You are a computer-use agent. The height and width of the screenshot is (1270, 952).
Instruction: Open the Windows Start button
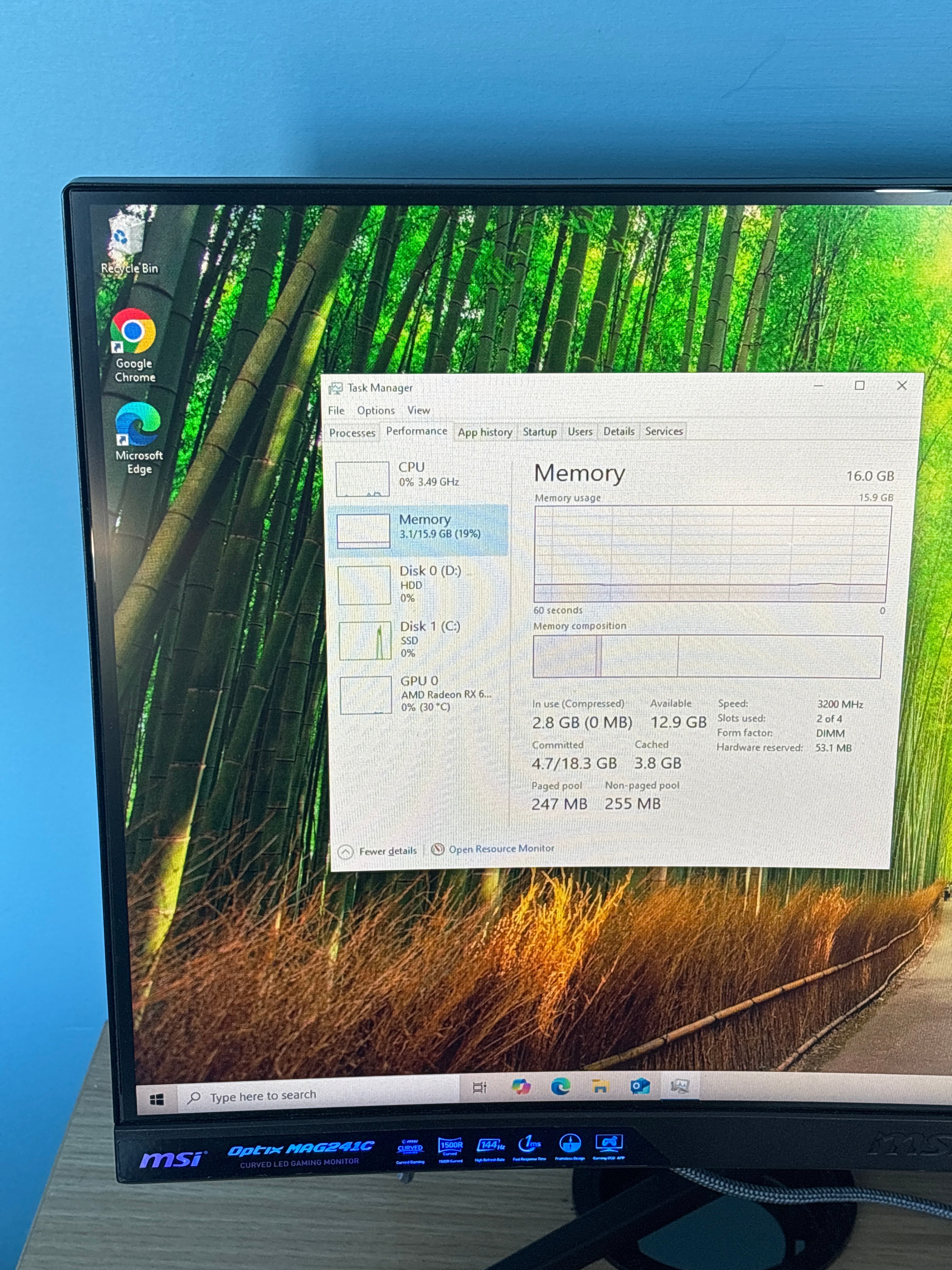[x=157, y=1099]
